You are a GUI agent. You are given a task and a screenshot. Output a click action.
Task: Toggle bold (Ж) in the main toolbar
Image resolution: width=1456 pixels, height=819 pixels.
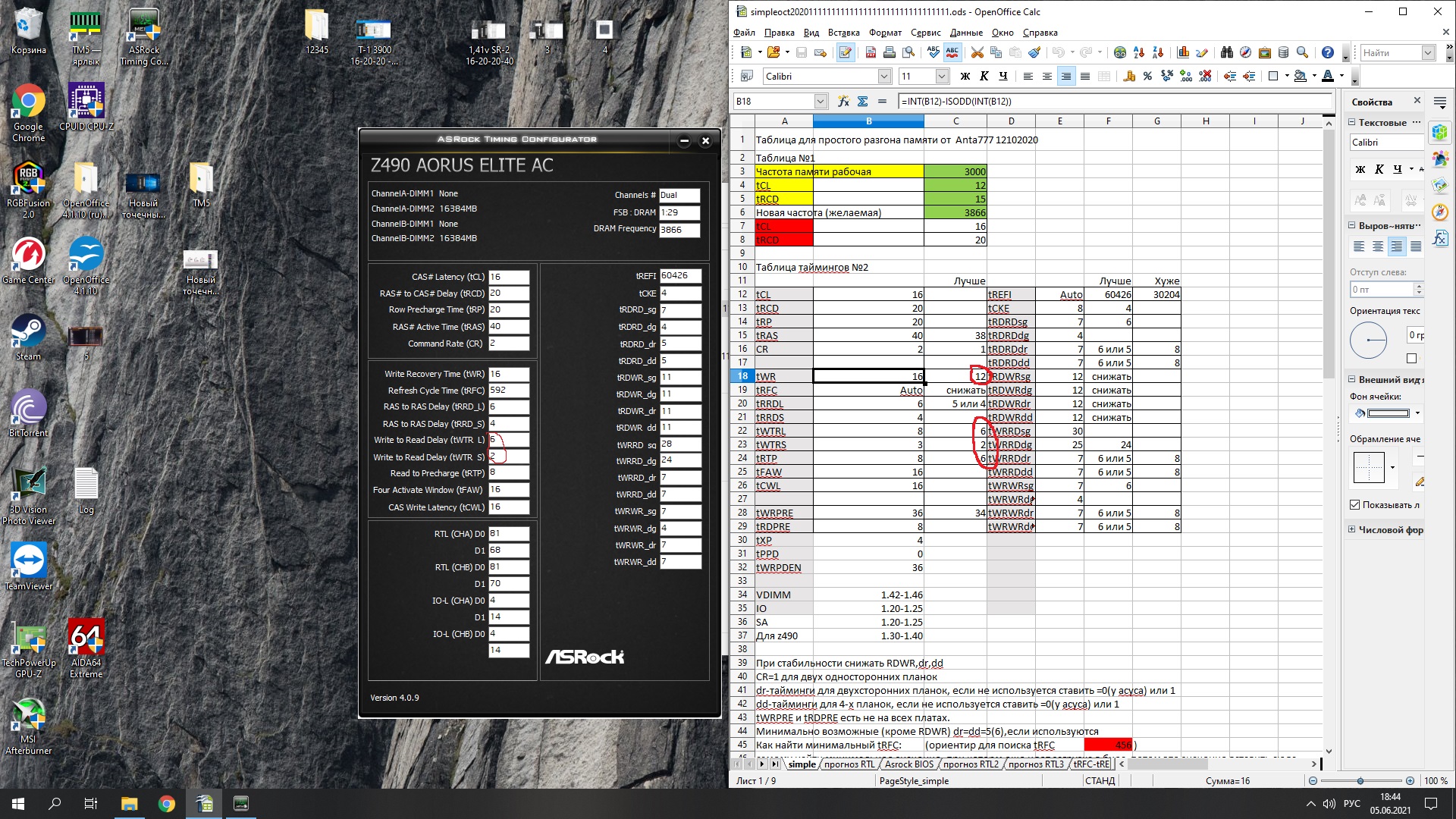[x=965, y=76]
